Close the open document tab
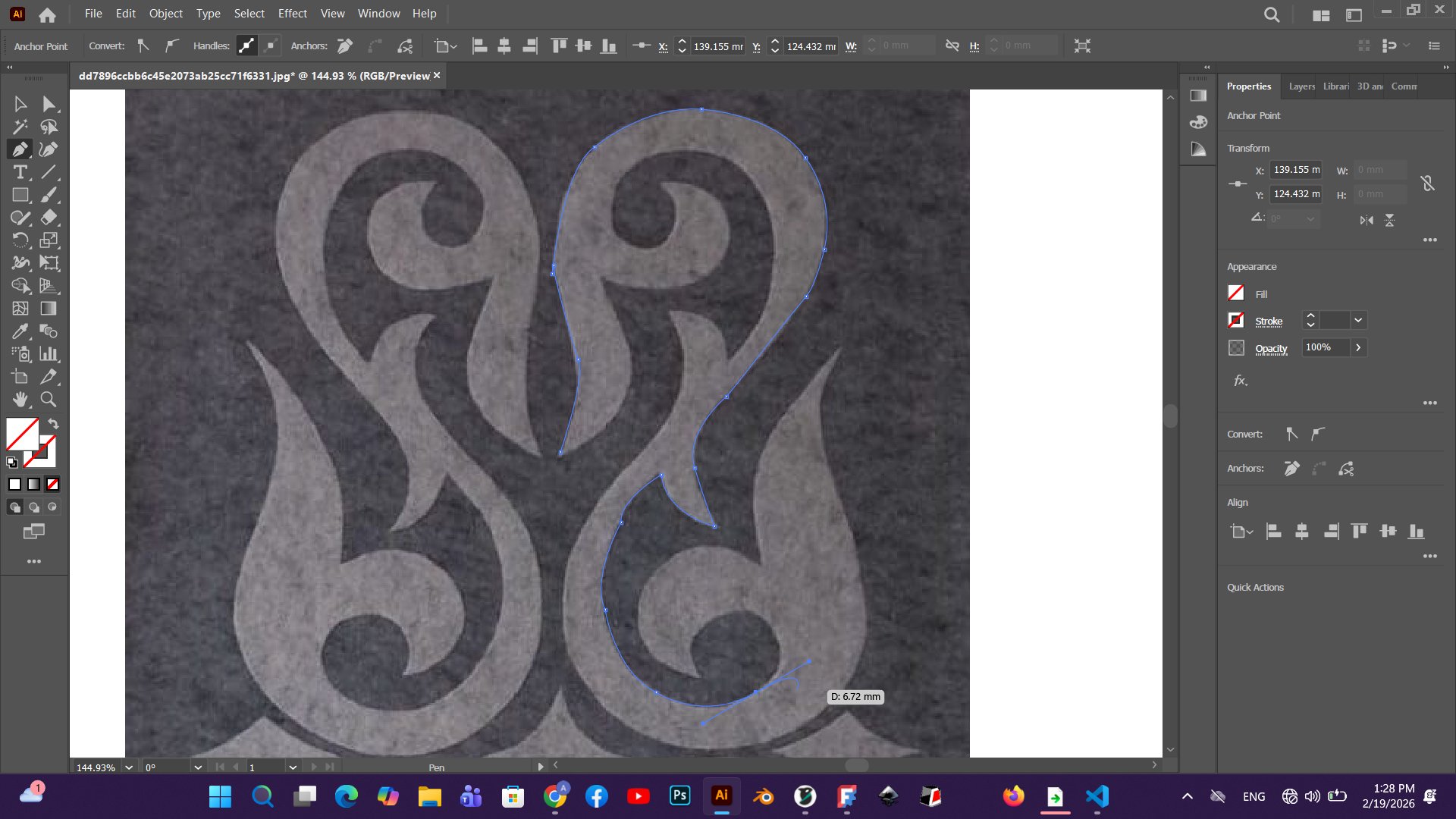This screenshot has width=1456, height=819. (x=437, y=75)
